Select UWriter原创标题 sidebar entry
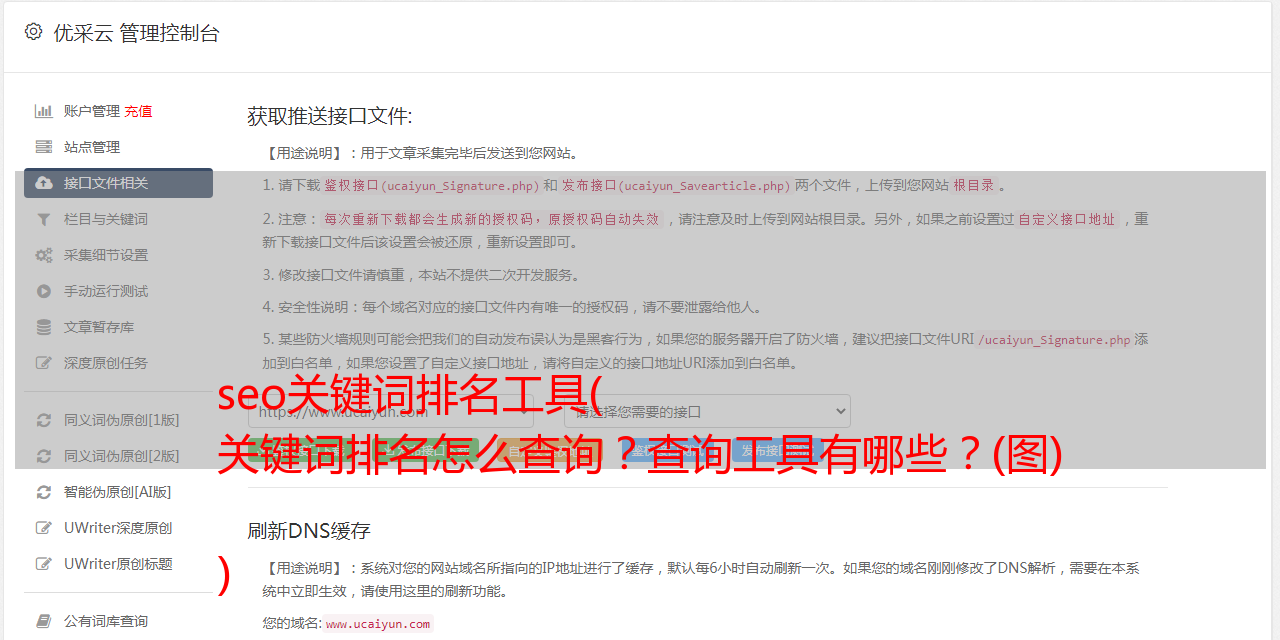 (118, 564)
